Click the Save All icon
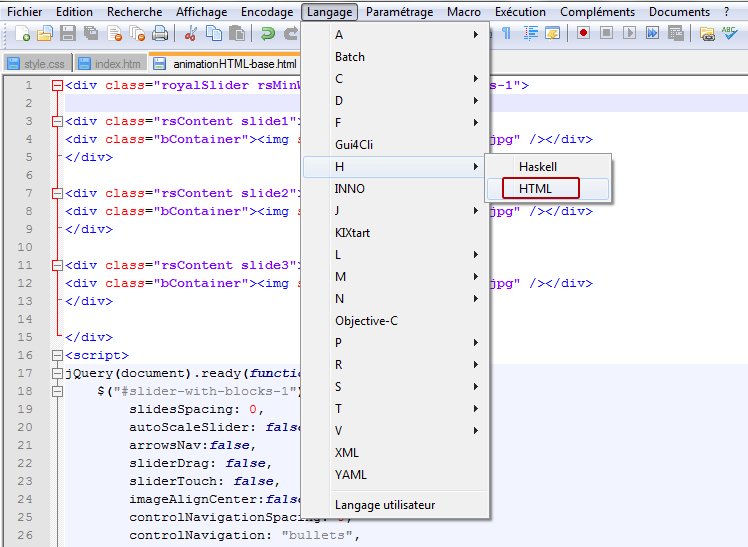 (91, 33)
